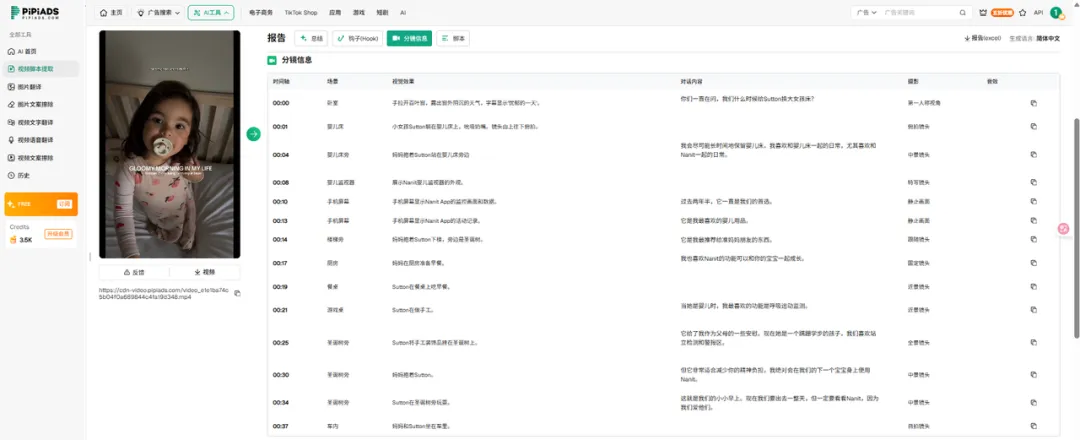
Task: Click the search magnifier icon
Action: pos(963,12)
